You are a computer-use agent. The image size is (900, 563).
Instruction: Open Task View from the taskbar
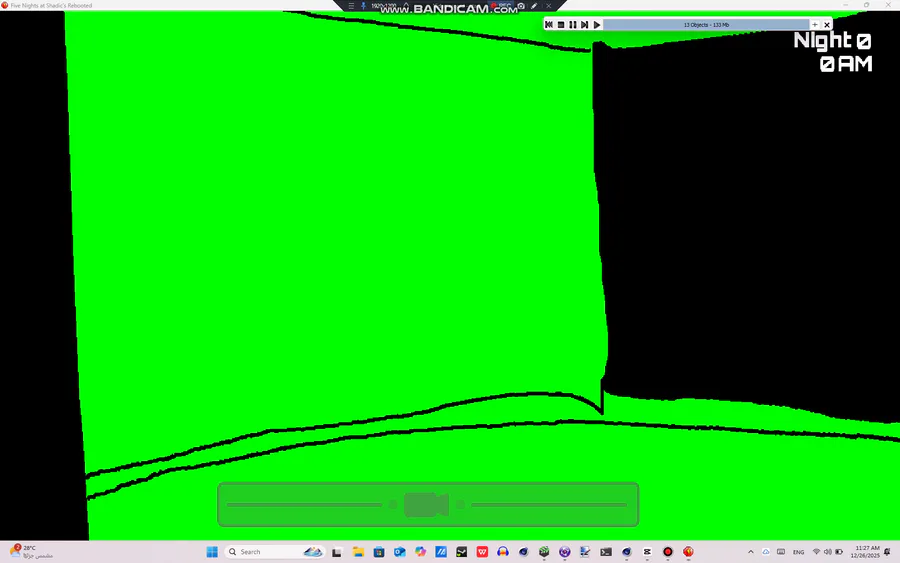pyautogui.click(x=337, y=552)
